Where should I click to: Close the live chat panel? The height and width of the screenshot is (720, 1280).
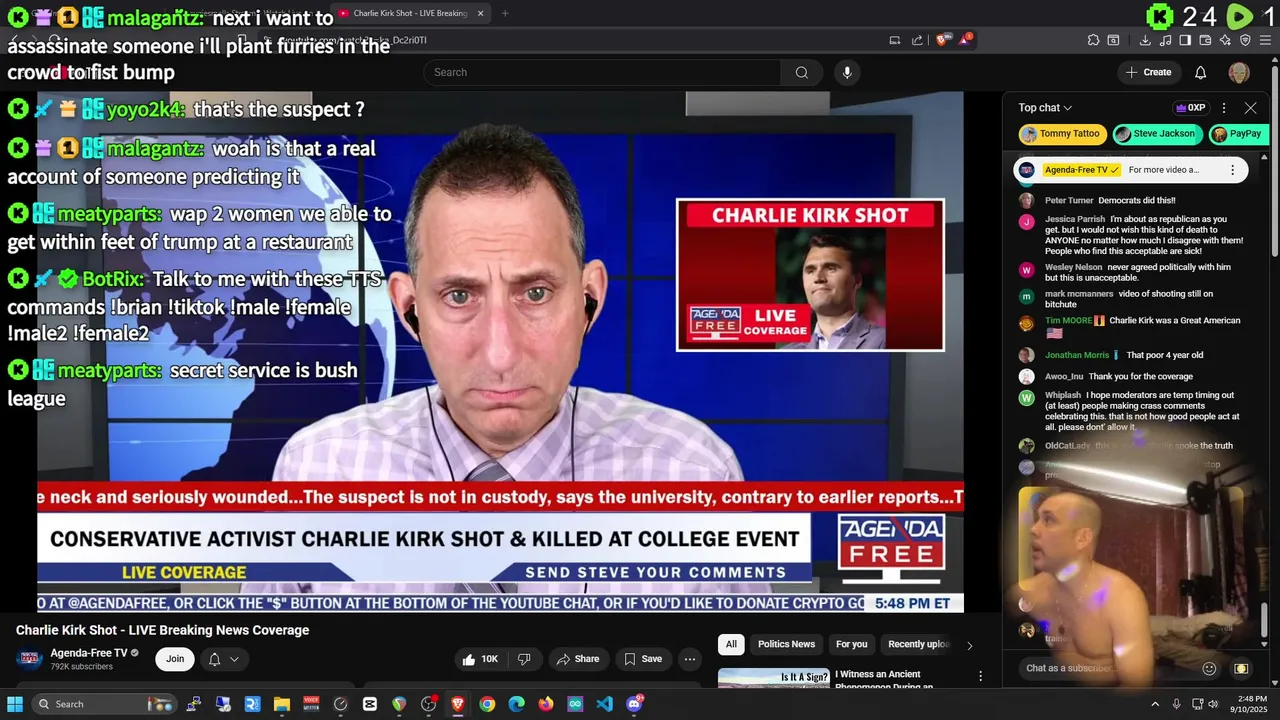[x=1250, y=108]
